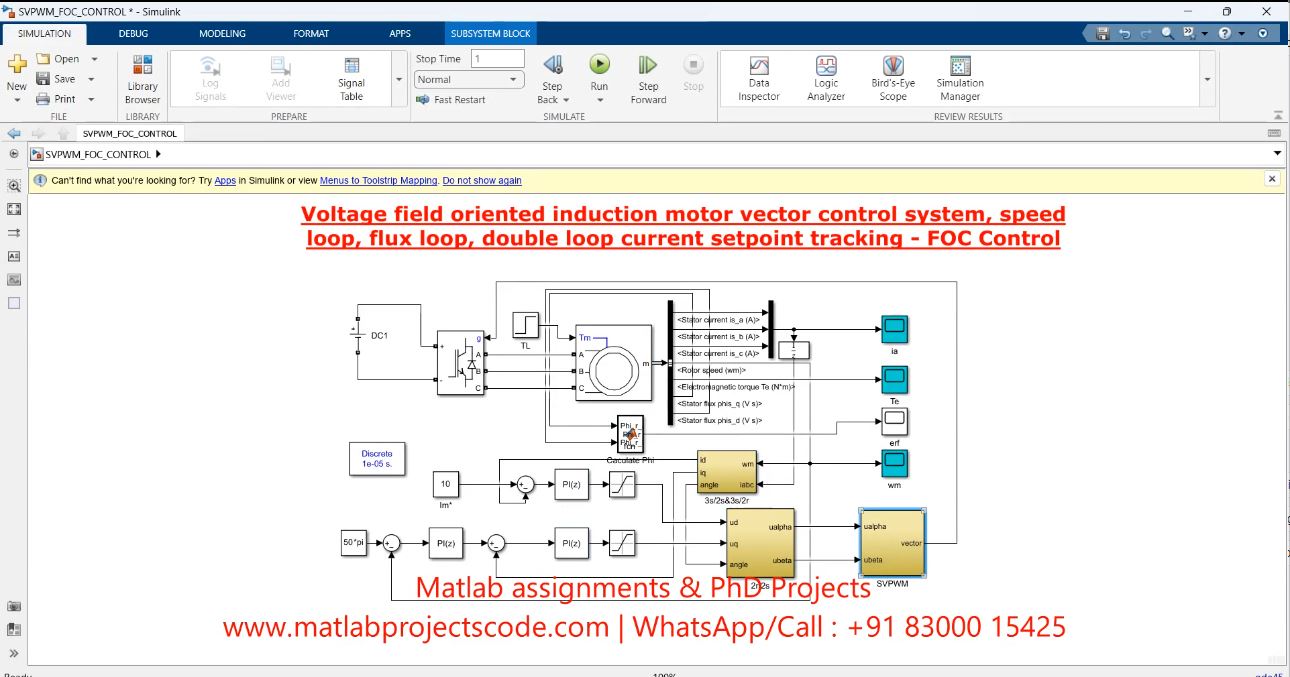
Task: Click the Save button in File group
Action: point(56,79)
